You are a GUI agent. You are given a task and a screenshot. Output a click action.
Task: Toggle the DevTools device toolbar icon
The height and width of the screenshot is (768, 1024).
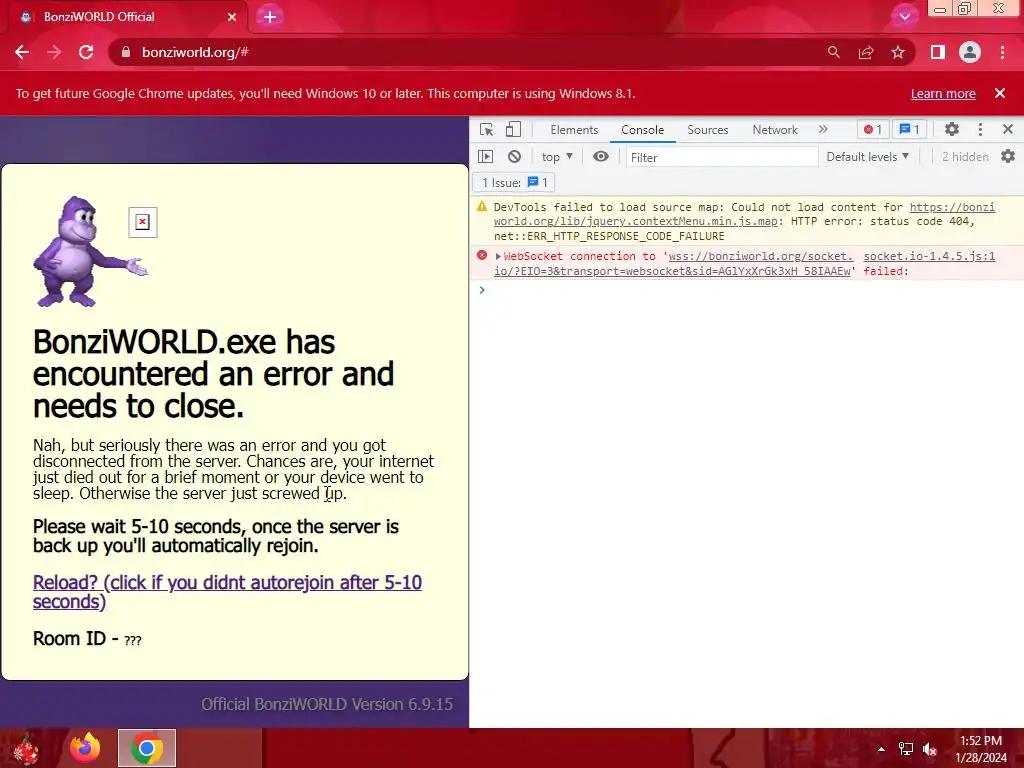point(513,129)
